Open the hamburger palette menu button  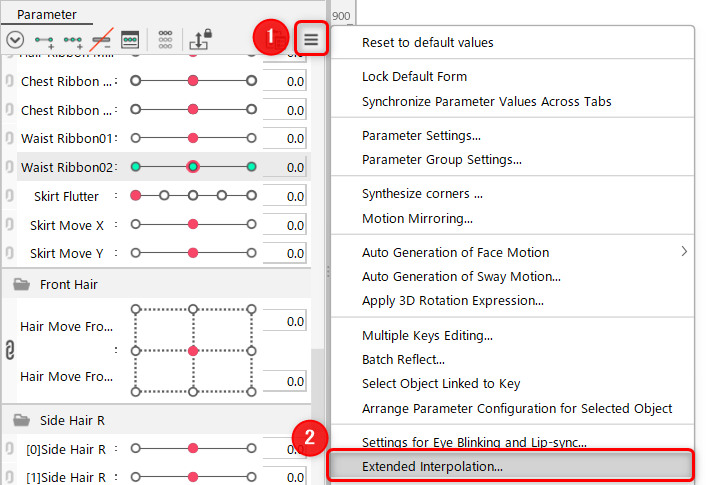(x=311, y=40)
